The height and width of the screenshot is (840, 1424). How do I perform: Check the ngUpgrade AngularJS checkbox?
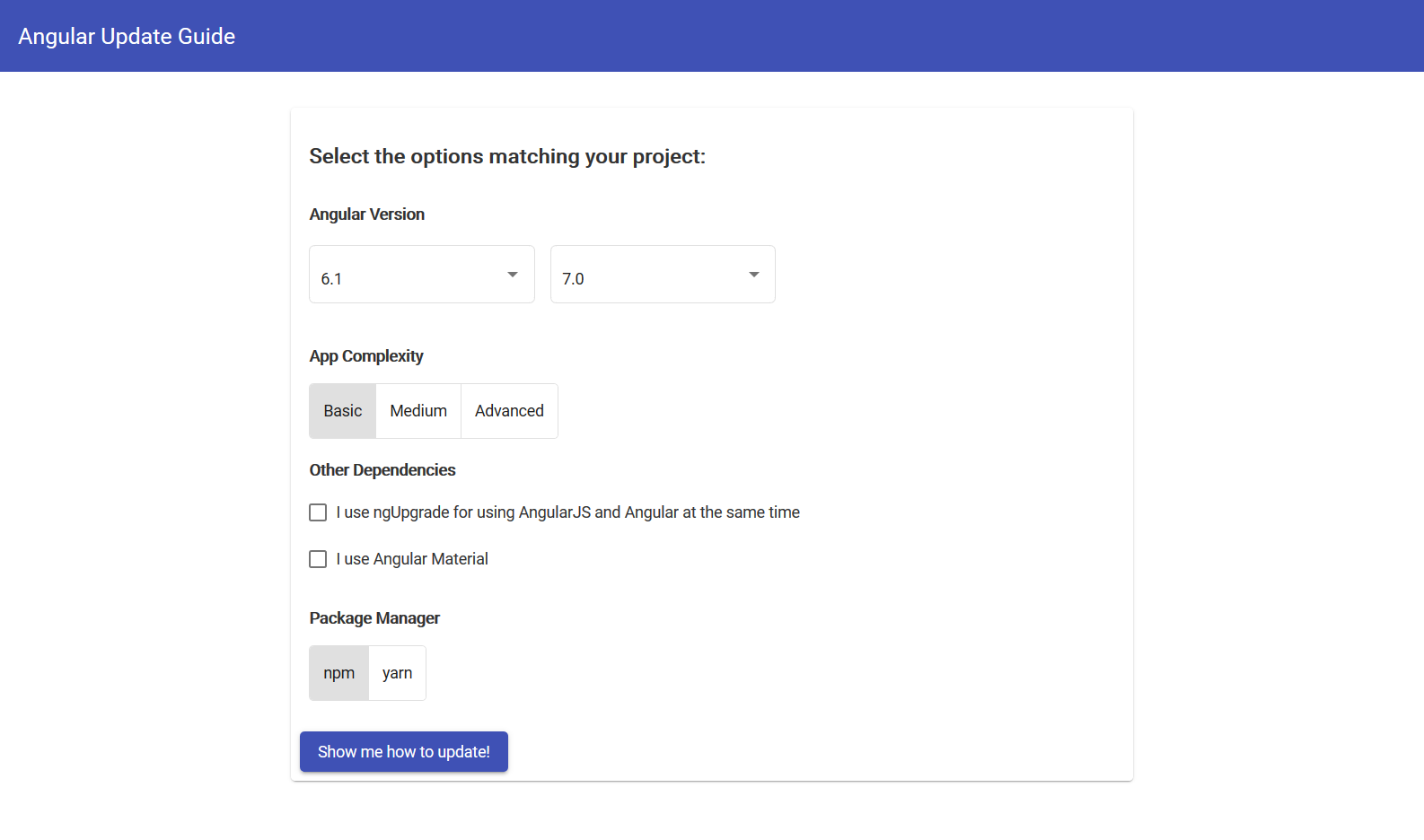click(318, 512)
